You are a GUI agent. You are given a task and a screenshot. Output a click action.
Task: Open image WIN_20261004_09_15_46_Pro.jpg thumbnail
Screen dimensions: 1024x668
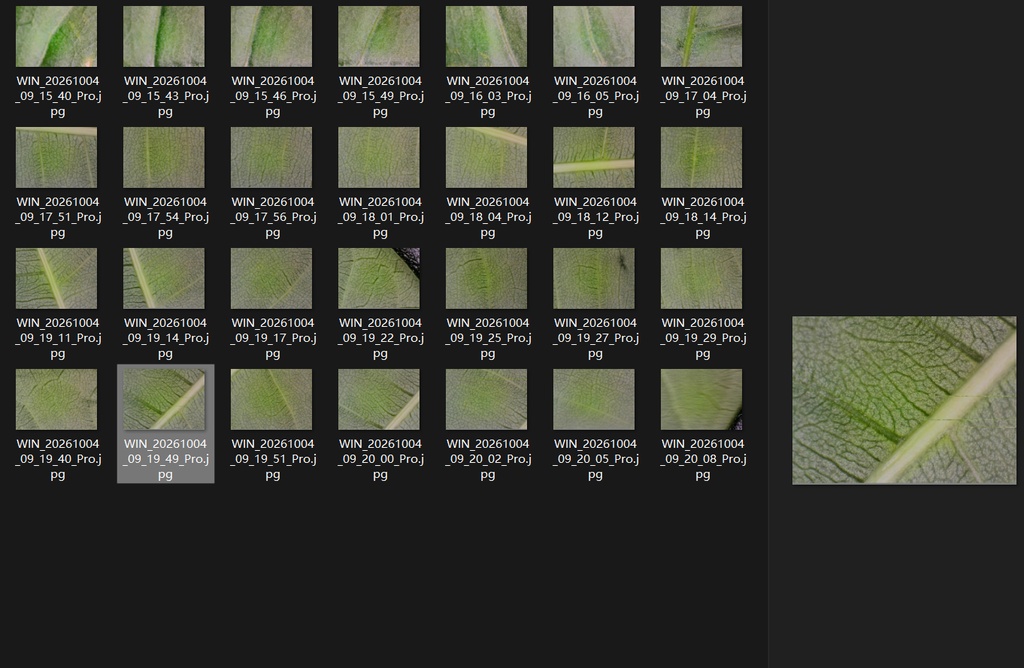coord(271,37)
